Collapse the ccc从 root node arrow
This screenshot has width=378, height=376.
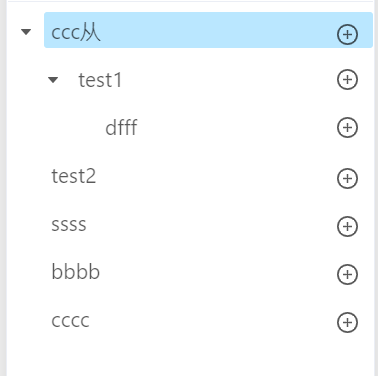26,32
